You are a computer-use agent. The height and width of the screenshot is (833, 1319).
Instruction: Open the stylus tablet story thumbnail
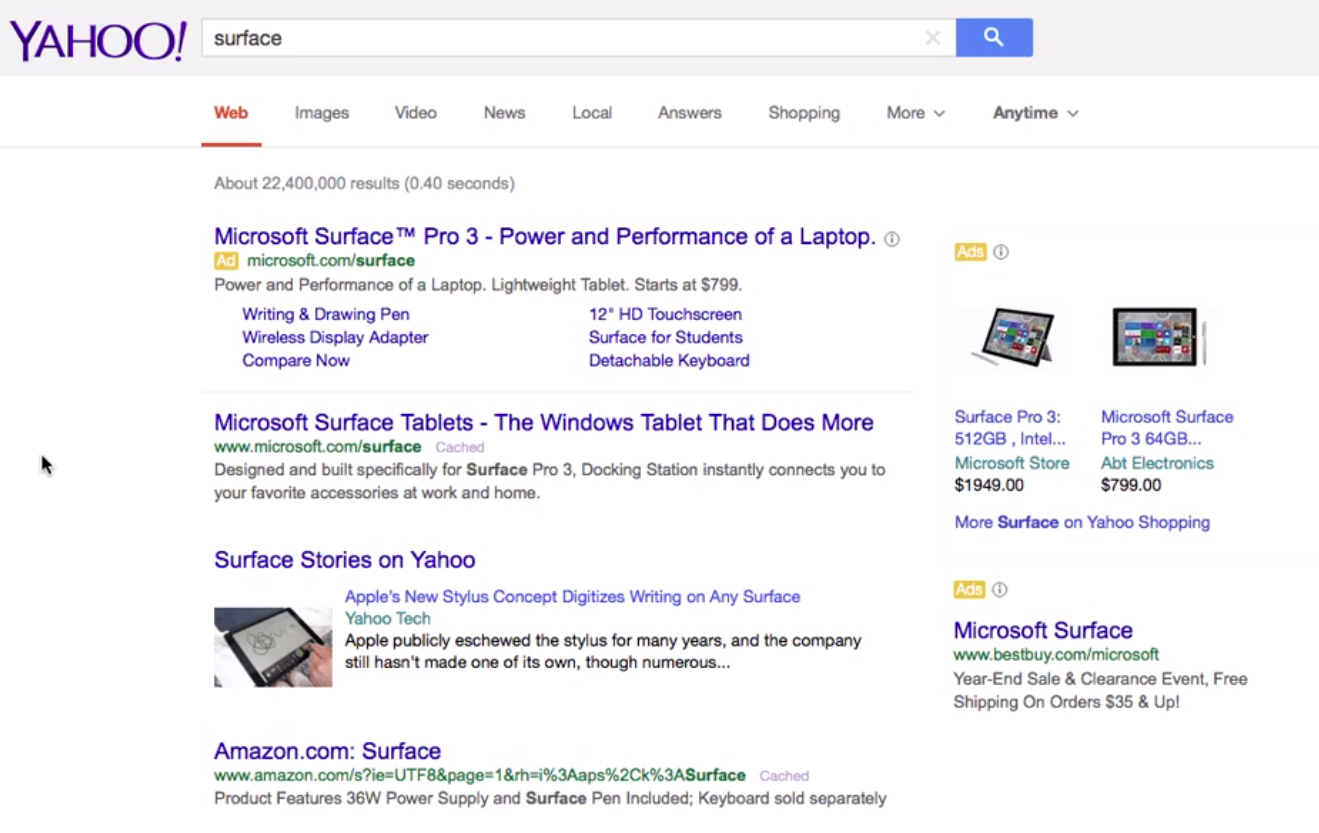click(273, 647)
